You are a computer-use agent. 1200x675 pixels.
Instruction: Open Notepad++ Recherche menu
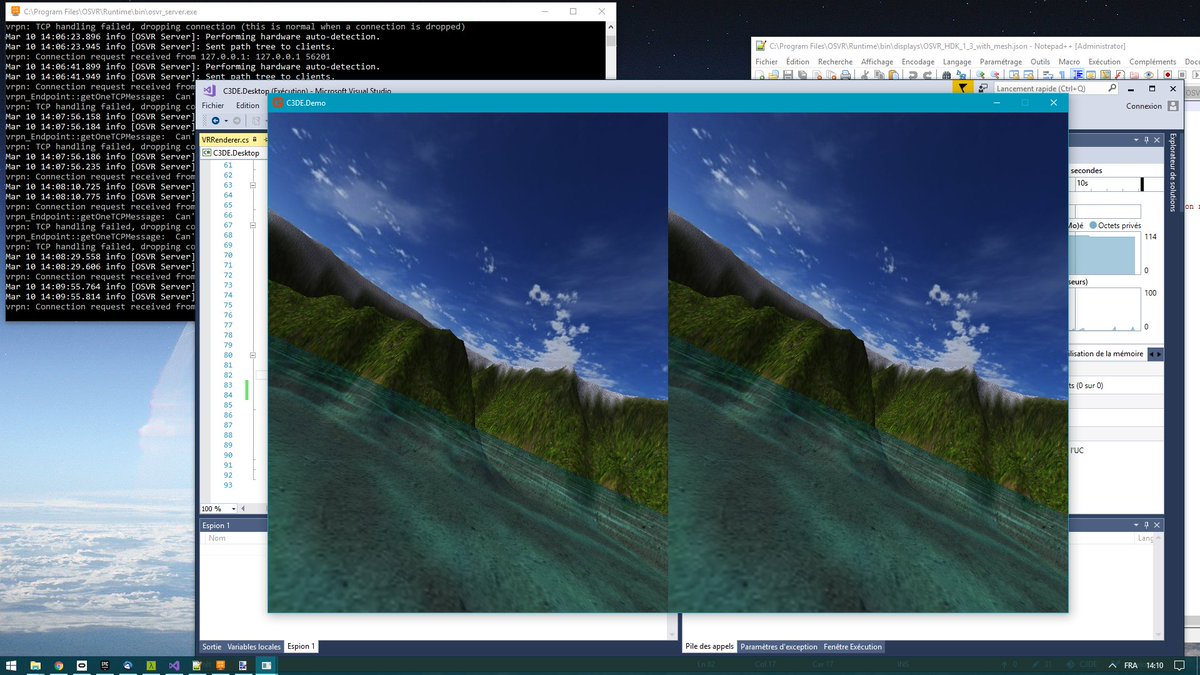[x=835, y=62]
